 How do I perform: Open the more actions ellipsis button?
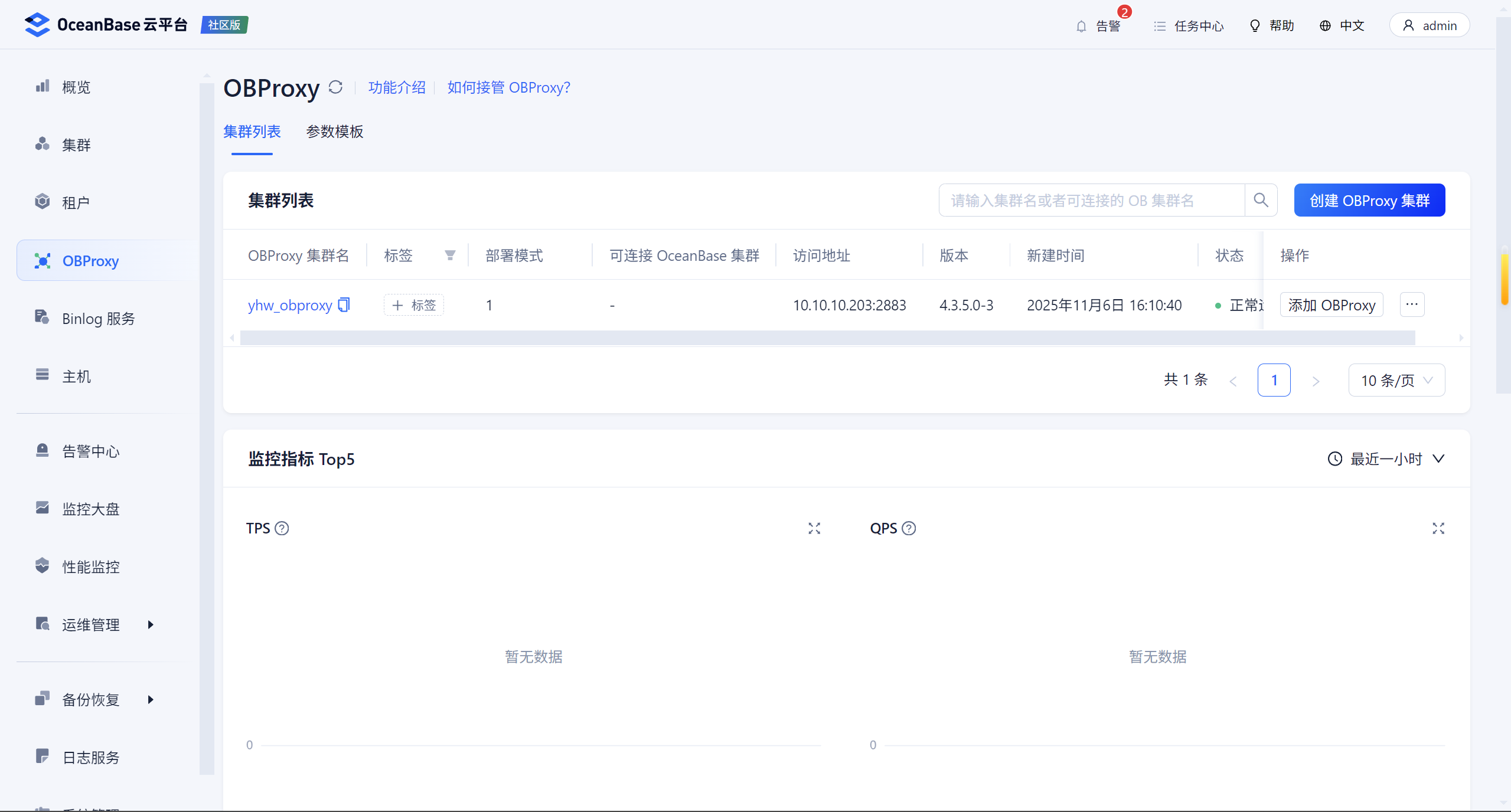[x=1412, y=304]
